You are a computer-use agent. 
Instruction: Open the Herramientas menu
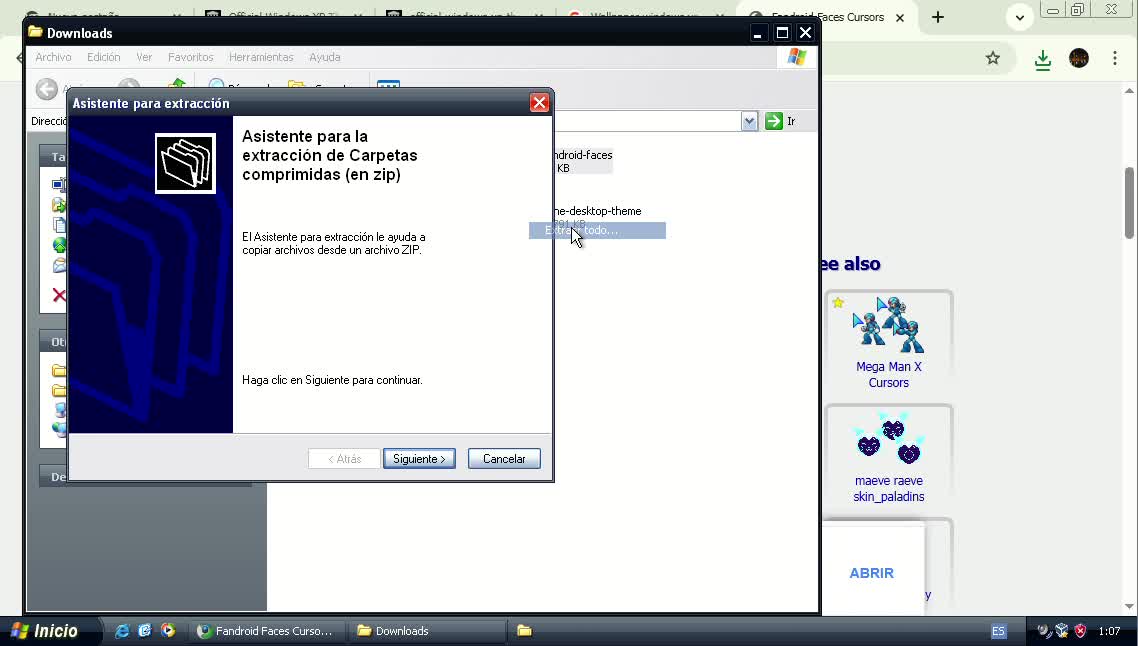coord(261,57)
